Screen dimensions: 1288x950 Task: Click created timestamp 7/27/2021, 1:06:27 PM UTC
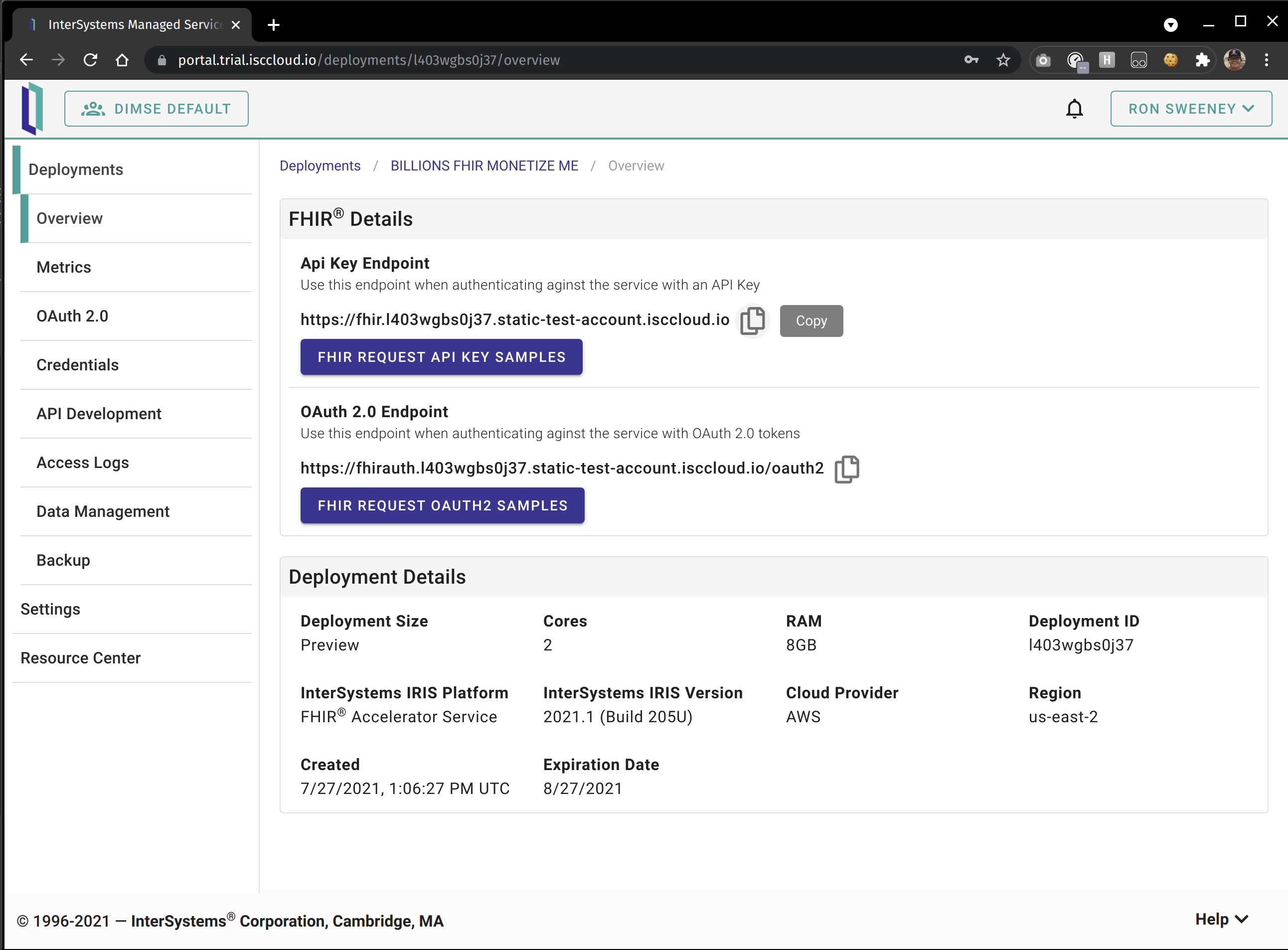(x=405, y=789)
